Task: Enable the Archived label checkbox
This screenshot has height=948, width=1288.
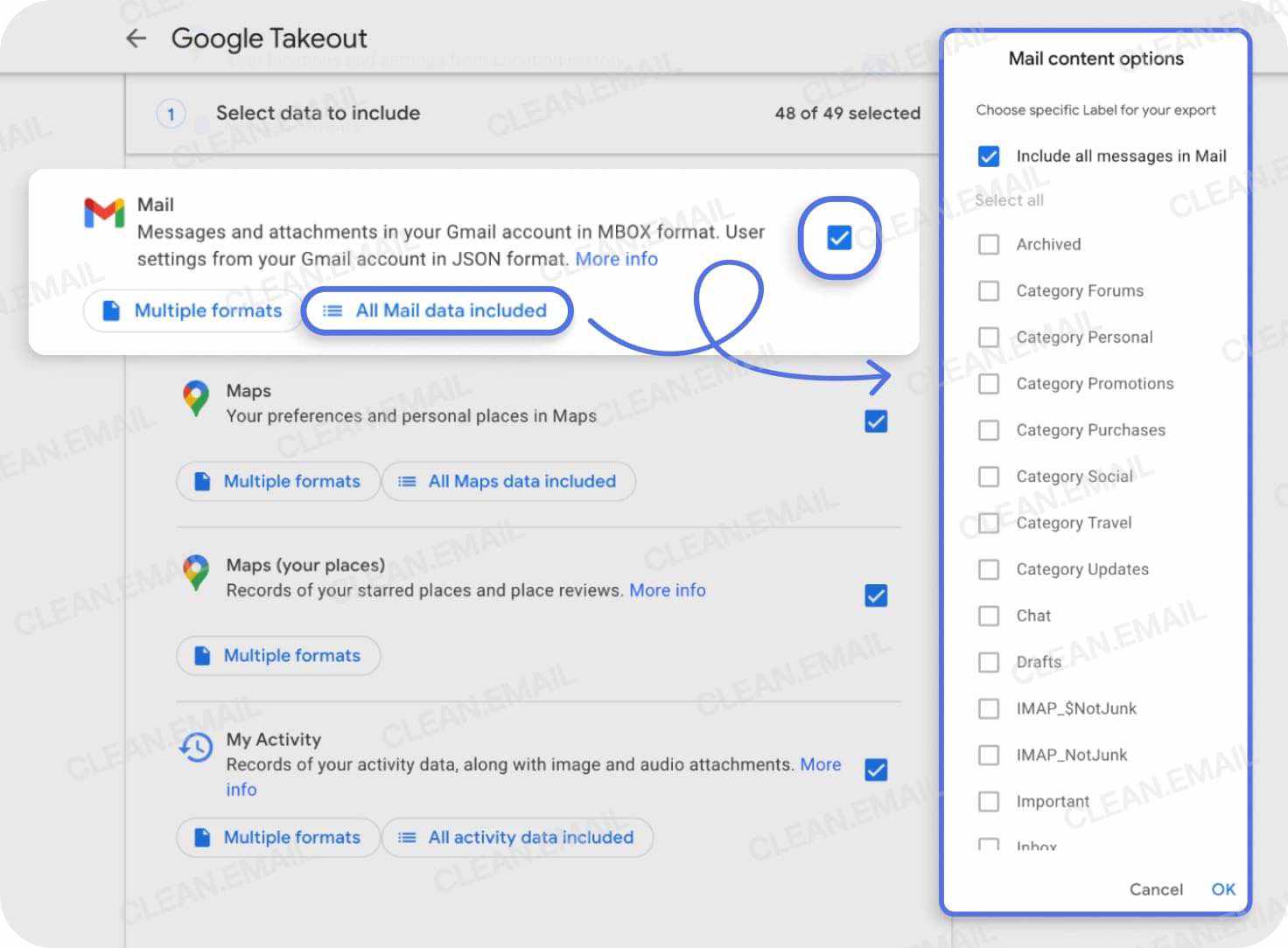Action: pyautogui.click(x=989, y=244)
